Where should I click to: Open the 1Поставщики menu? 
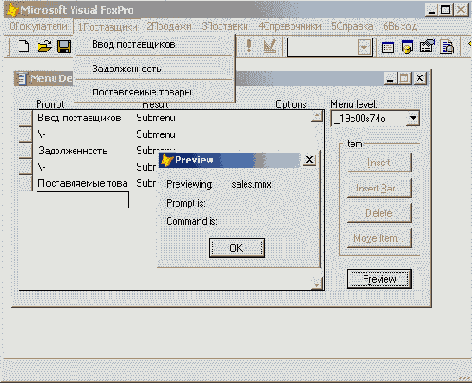107,27
